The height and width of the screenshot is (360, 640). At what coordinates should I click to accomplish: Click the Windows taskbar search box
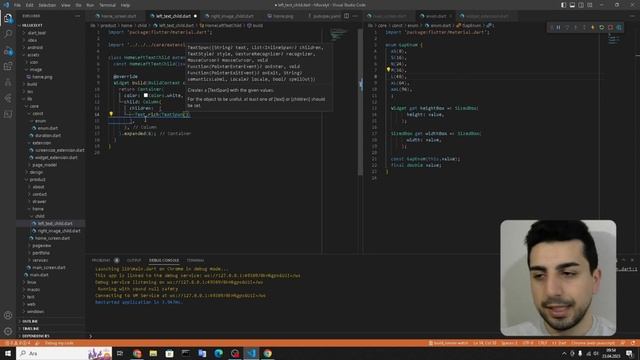[x=64, y=353]
